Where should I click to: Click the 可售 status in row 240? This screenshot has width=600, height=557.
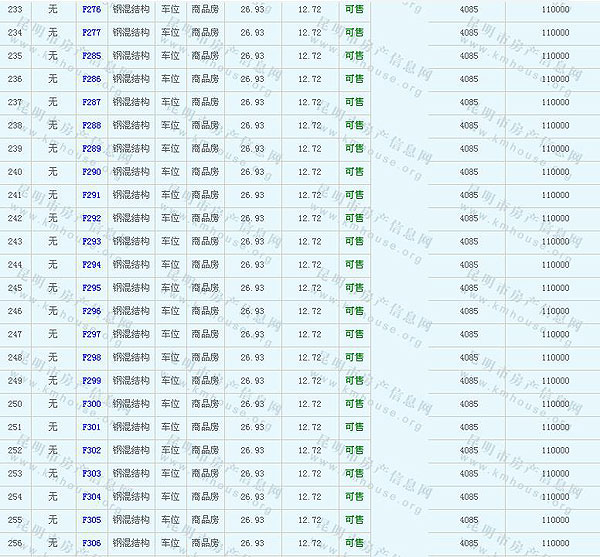[x=354, y=172]
